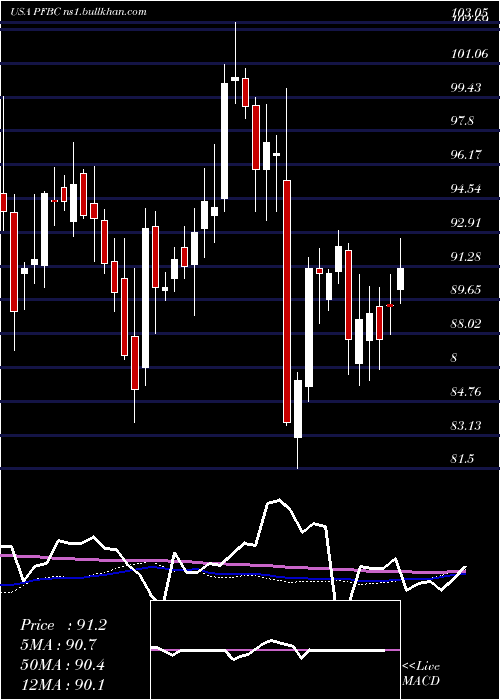
Task: Select the 96.17 price axis label
Action: 466,155
